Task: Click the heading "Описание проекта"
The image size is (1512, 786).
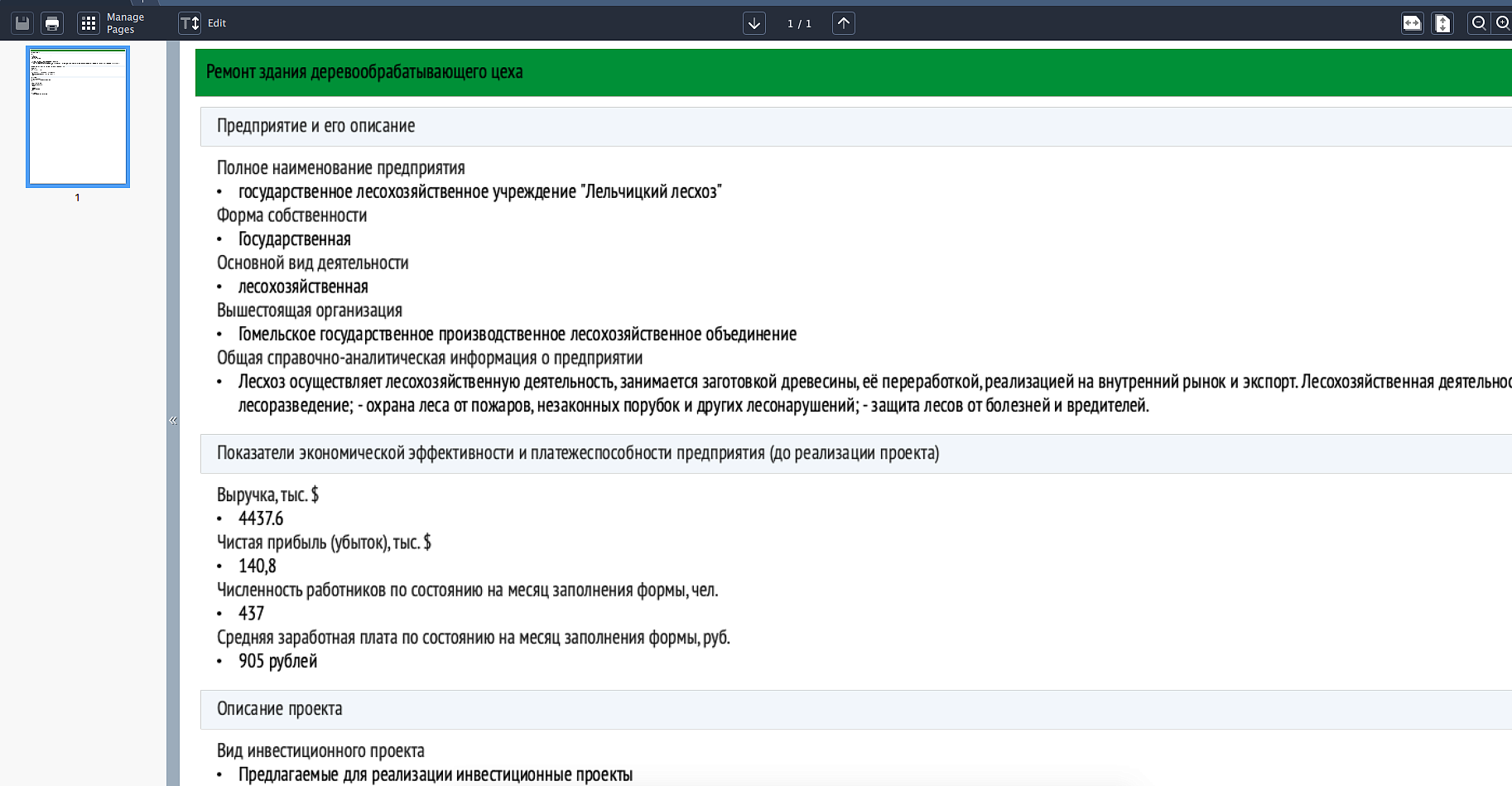Action: (x=280, y=709)
